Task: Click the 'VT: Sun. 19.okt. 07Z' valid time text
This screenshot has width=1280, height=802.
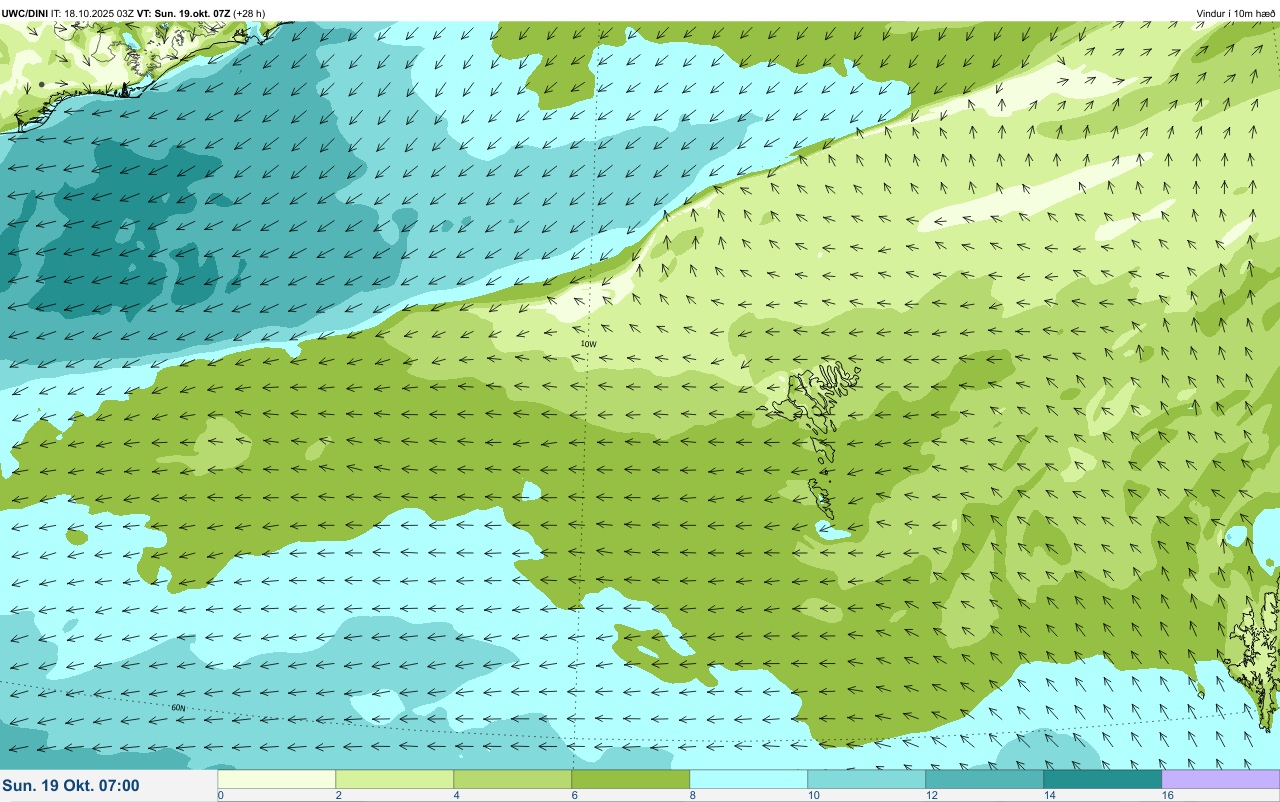Action: pyautogui.click(x=183, y=13)
